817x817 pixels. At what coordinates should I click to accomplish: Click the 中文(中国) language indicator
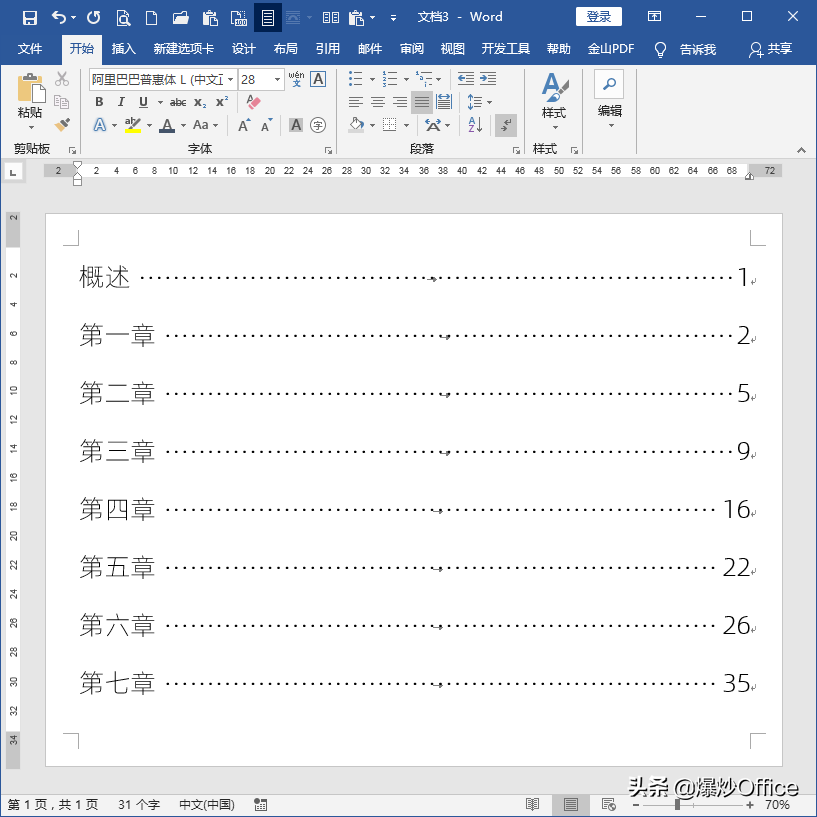click(207, 804)
